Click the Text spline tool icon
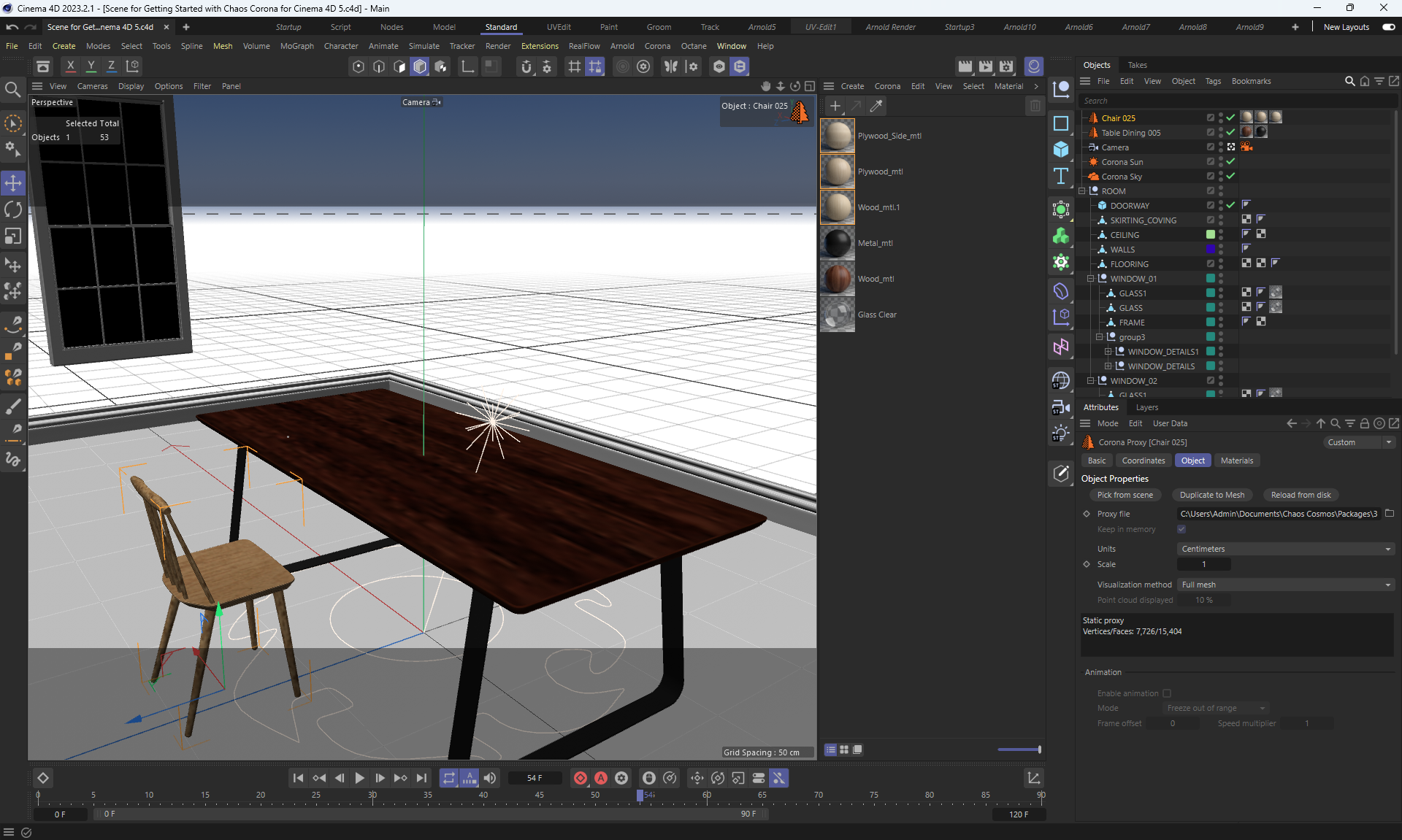This screenshot has width=1402, height=840. 1061,176
